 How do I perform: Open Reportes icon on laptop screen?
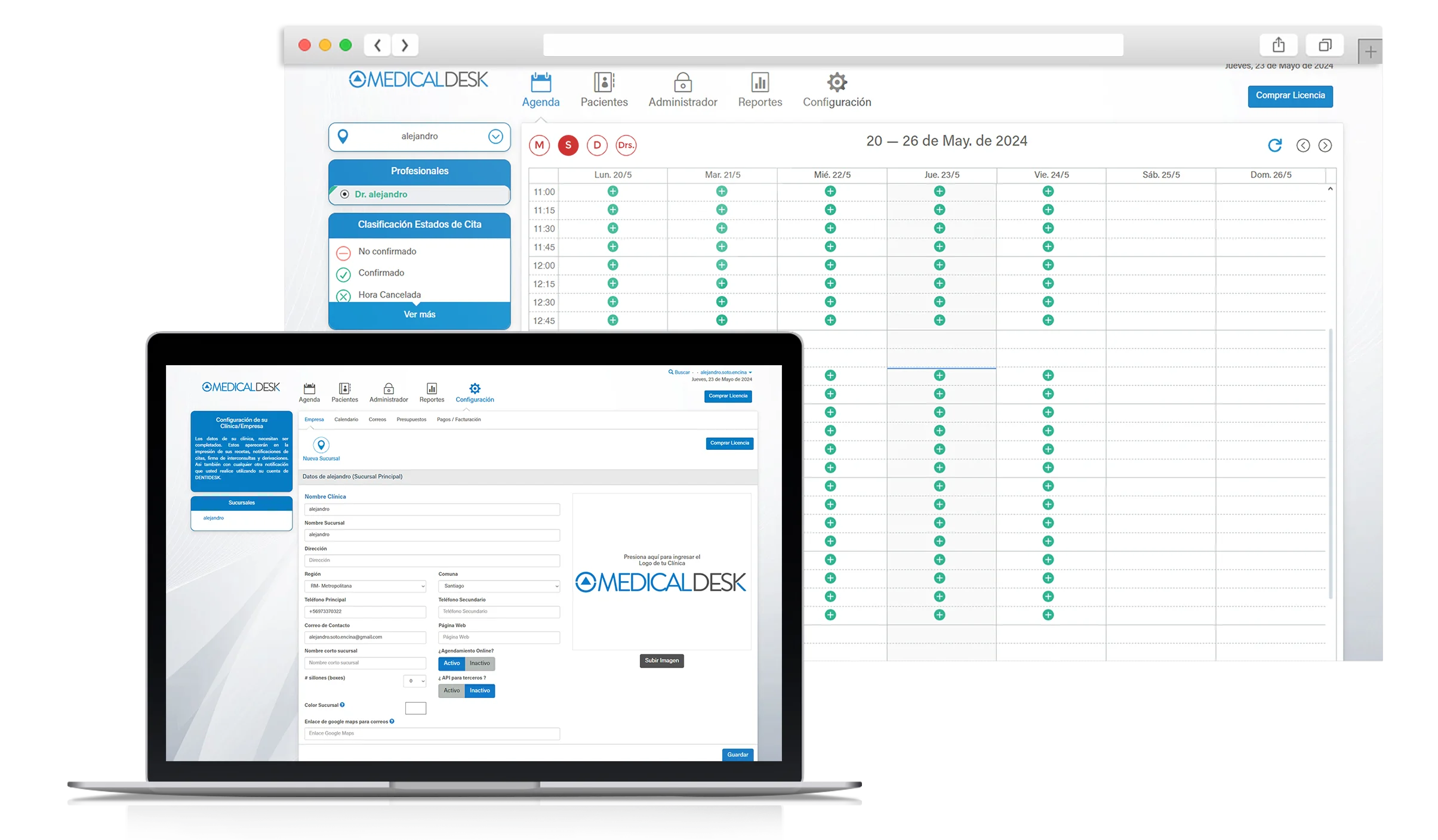(x=432, y=388)
